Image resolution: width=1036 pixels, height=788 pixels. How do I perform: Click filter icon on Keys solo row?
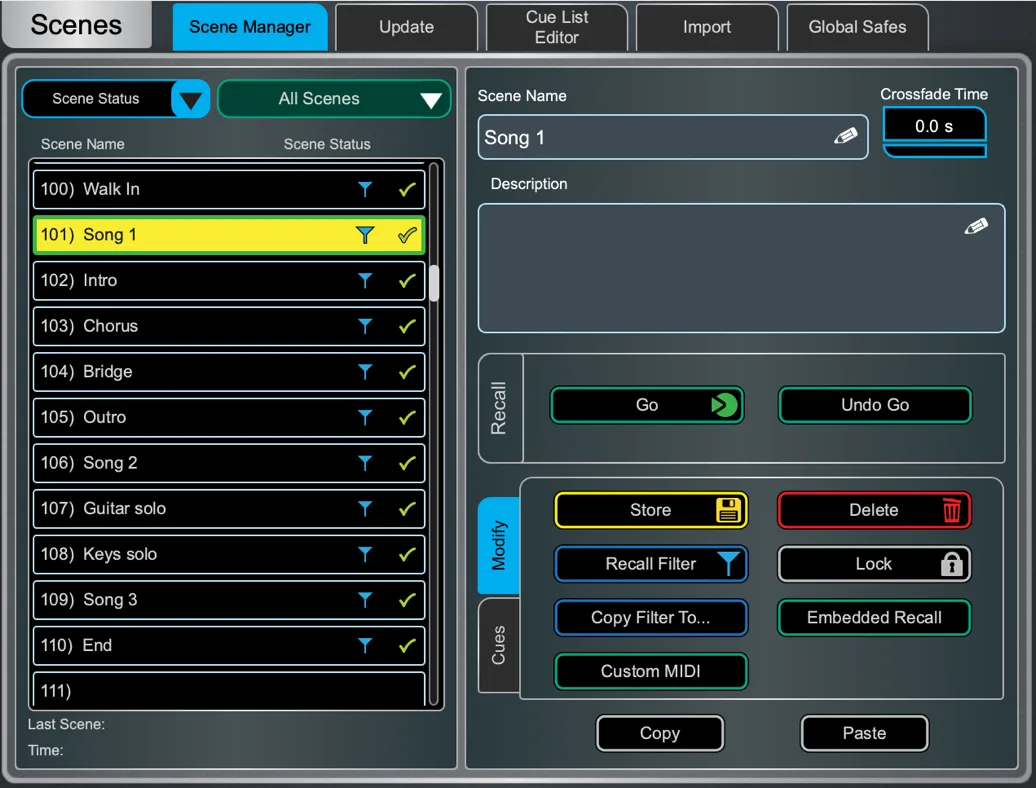[365, 554]
